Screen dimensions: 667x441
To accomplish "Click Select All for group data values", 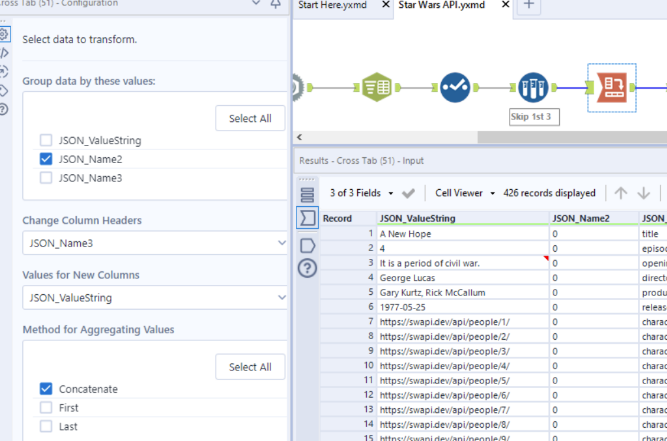I will 250,118.
